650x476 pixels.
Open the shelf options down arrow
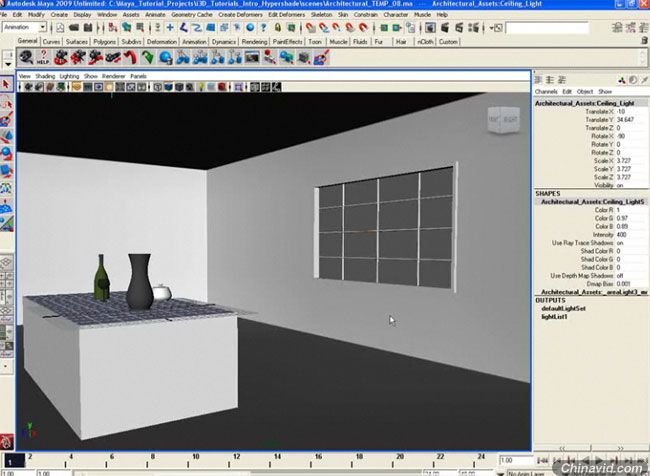click(x=8, y=64)
